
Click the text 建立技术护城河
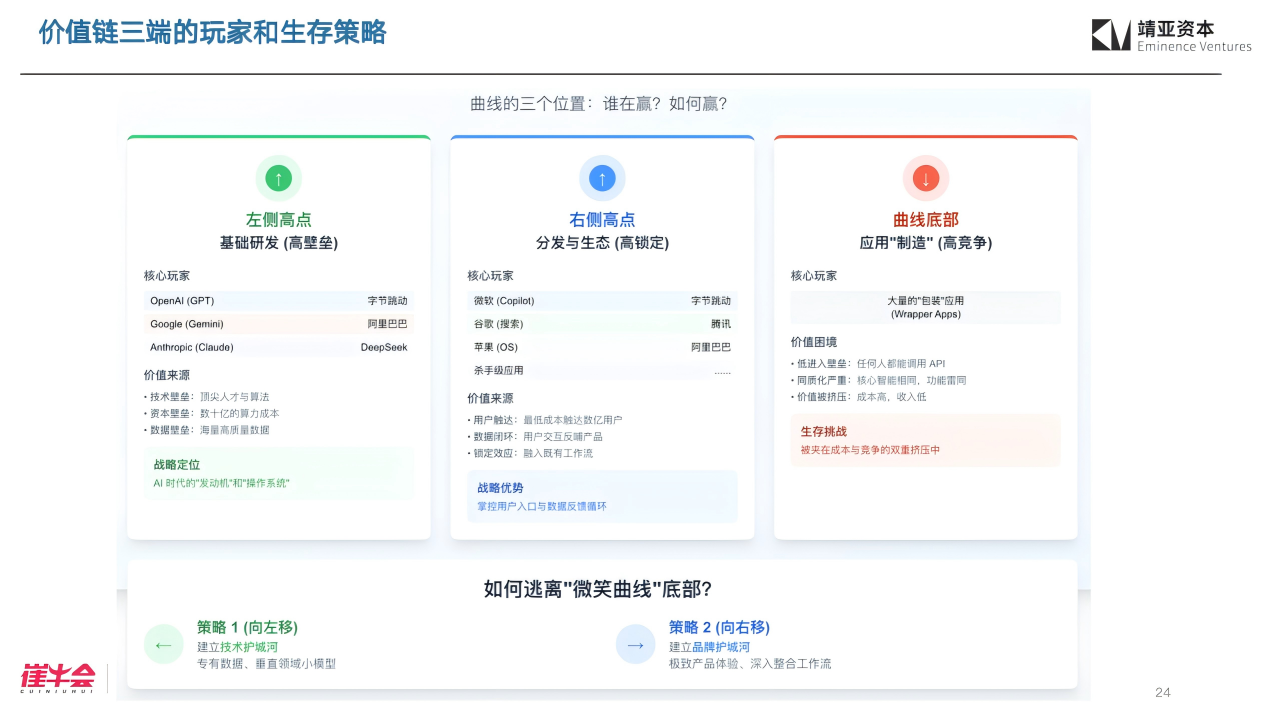click(237, 647)
